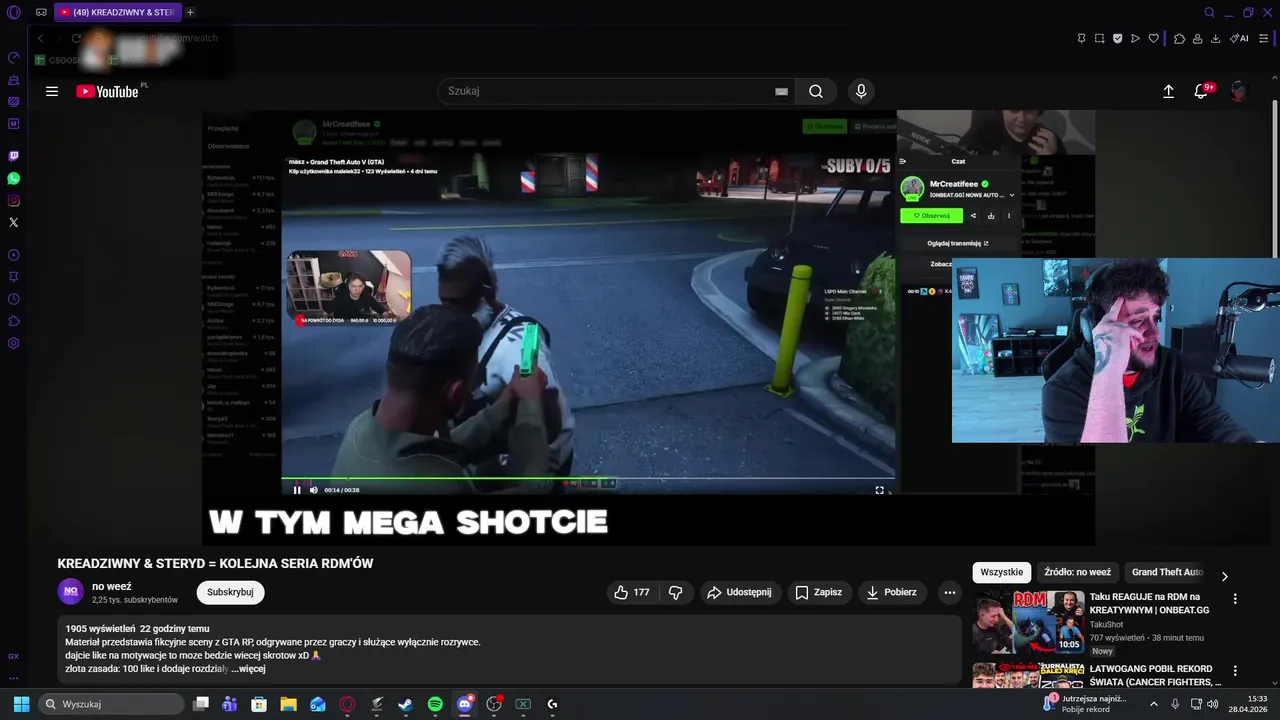Go to the YouTube home logo
1280x720 pixels.
pyautogui.click(x=107, y=91)
